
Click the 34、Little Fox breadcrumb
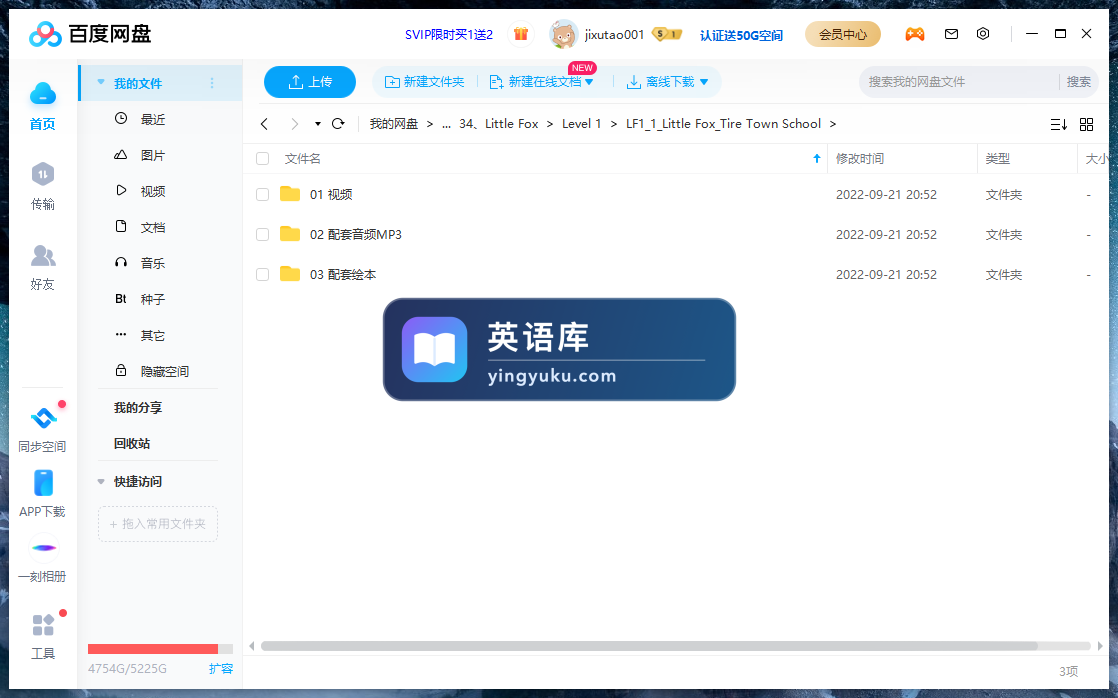click(x=498, y=124)
